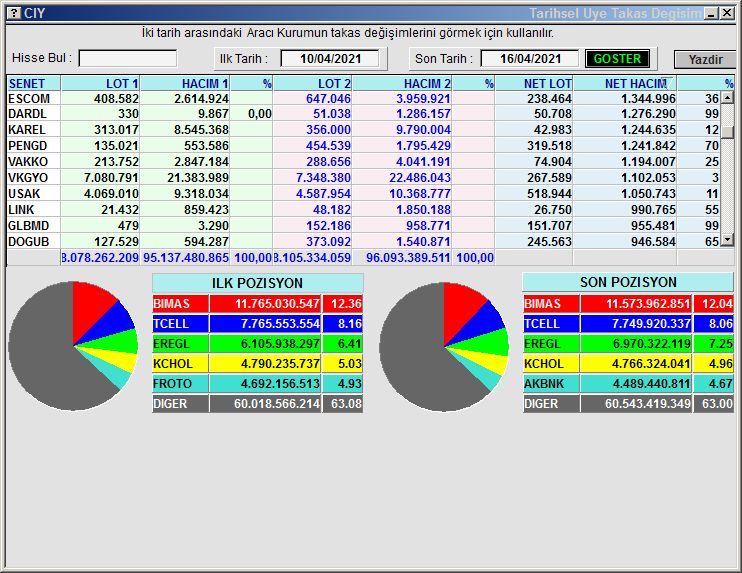Focus the Hisse Bul search field
The width and height of the screenshot is (742, 573).
point(128,59)
